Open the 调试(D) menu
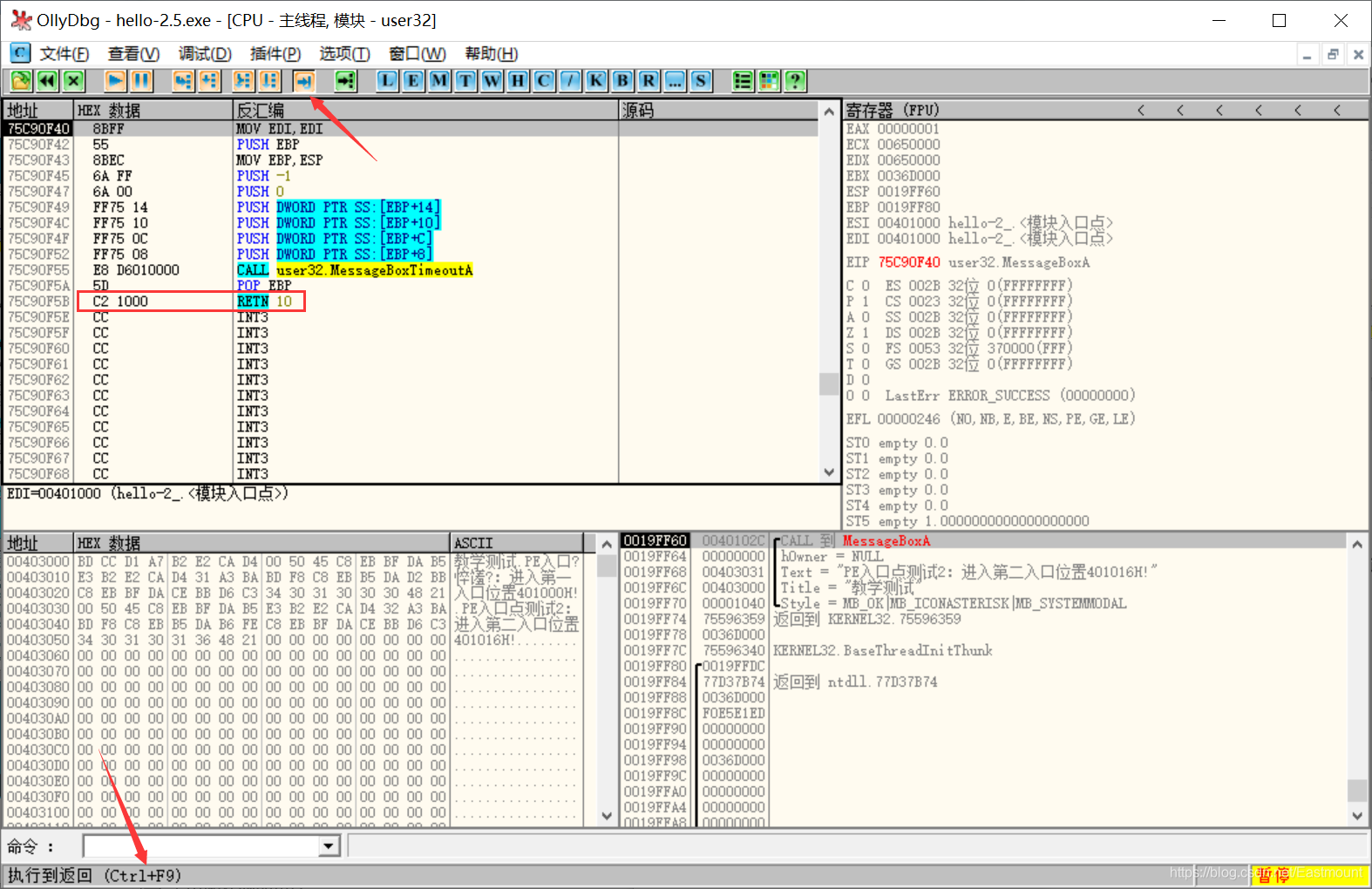 coord(205,54)
